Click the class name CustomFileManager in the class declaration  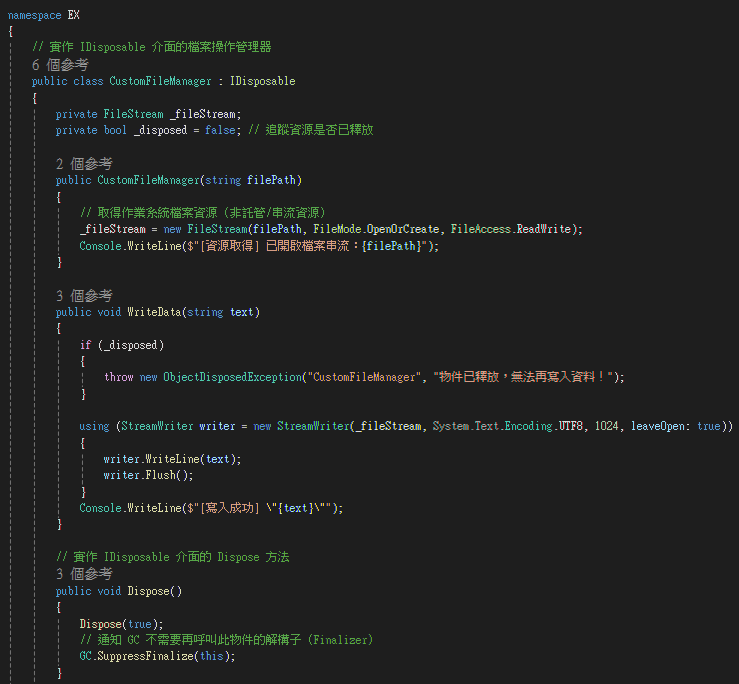click(160, 81)
